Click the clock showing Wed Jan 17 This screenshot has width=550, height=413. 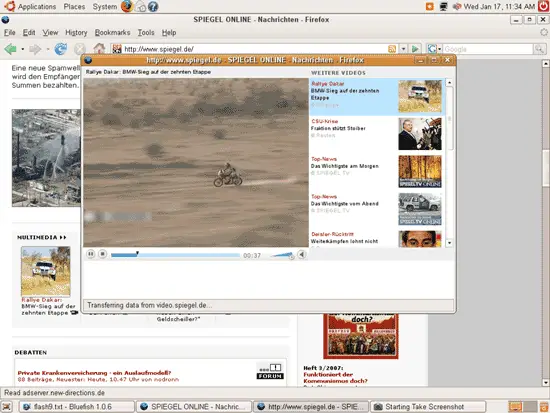click(499, 6)
